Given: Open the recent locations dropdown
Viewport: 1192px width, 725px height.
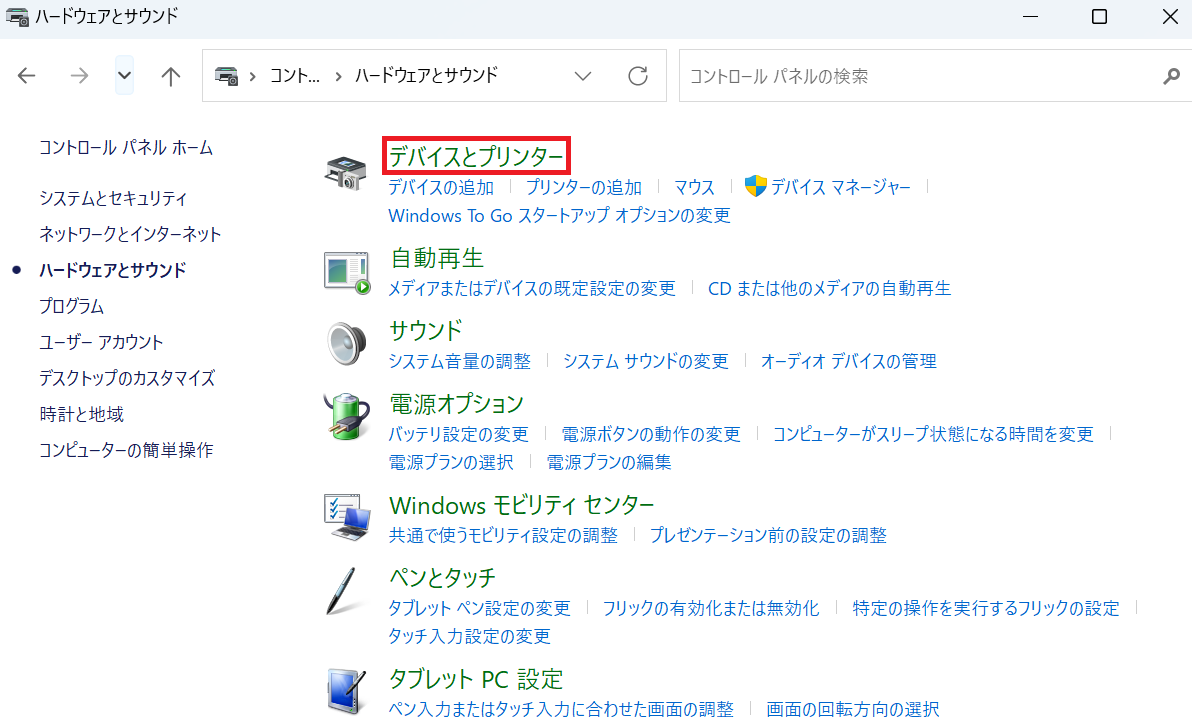Looking at the screenshot, I should tap(125, 75).
